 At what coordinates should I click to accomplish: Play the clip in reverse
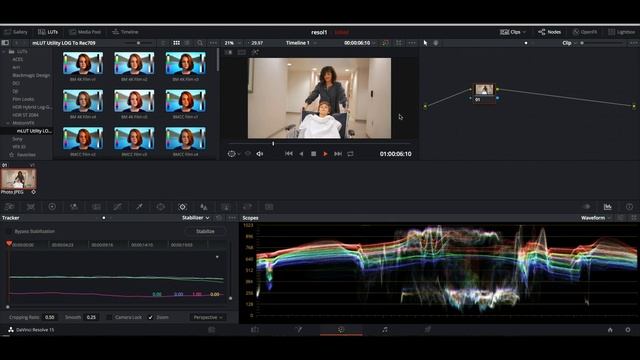coord(301,154)
